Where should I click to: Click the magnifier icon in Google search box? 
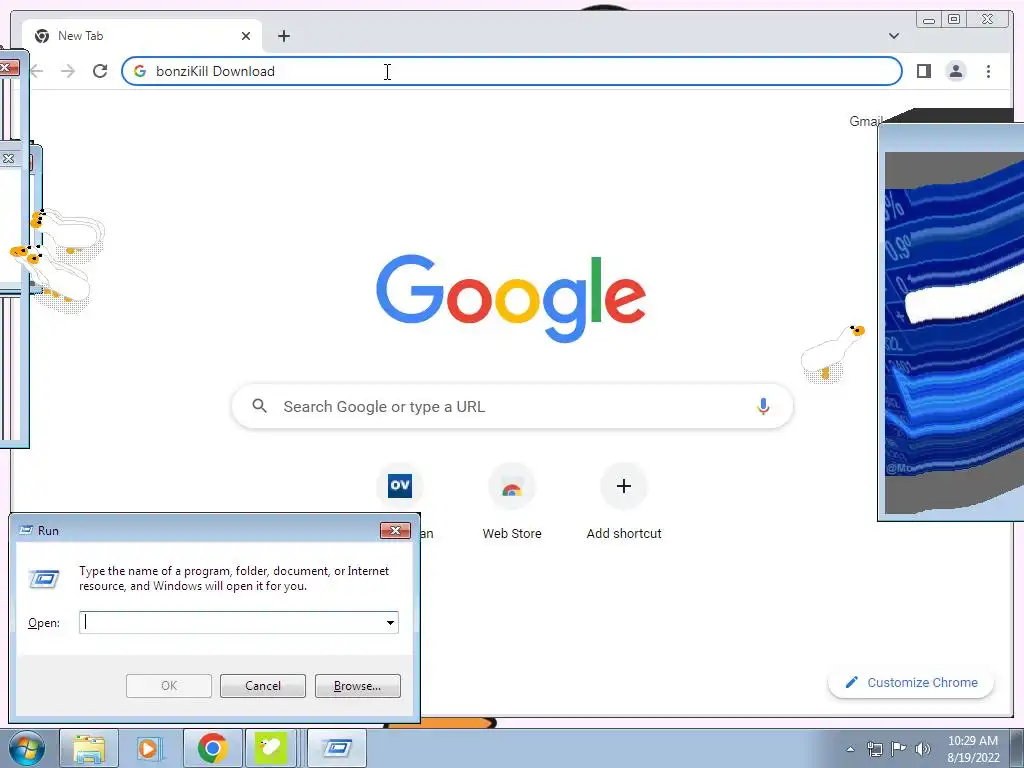[259, 406]
